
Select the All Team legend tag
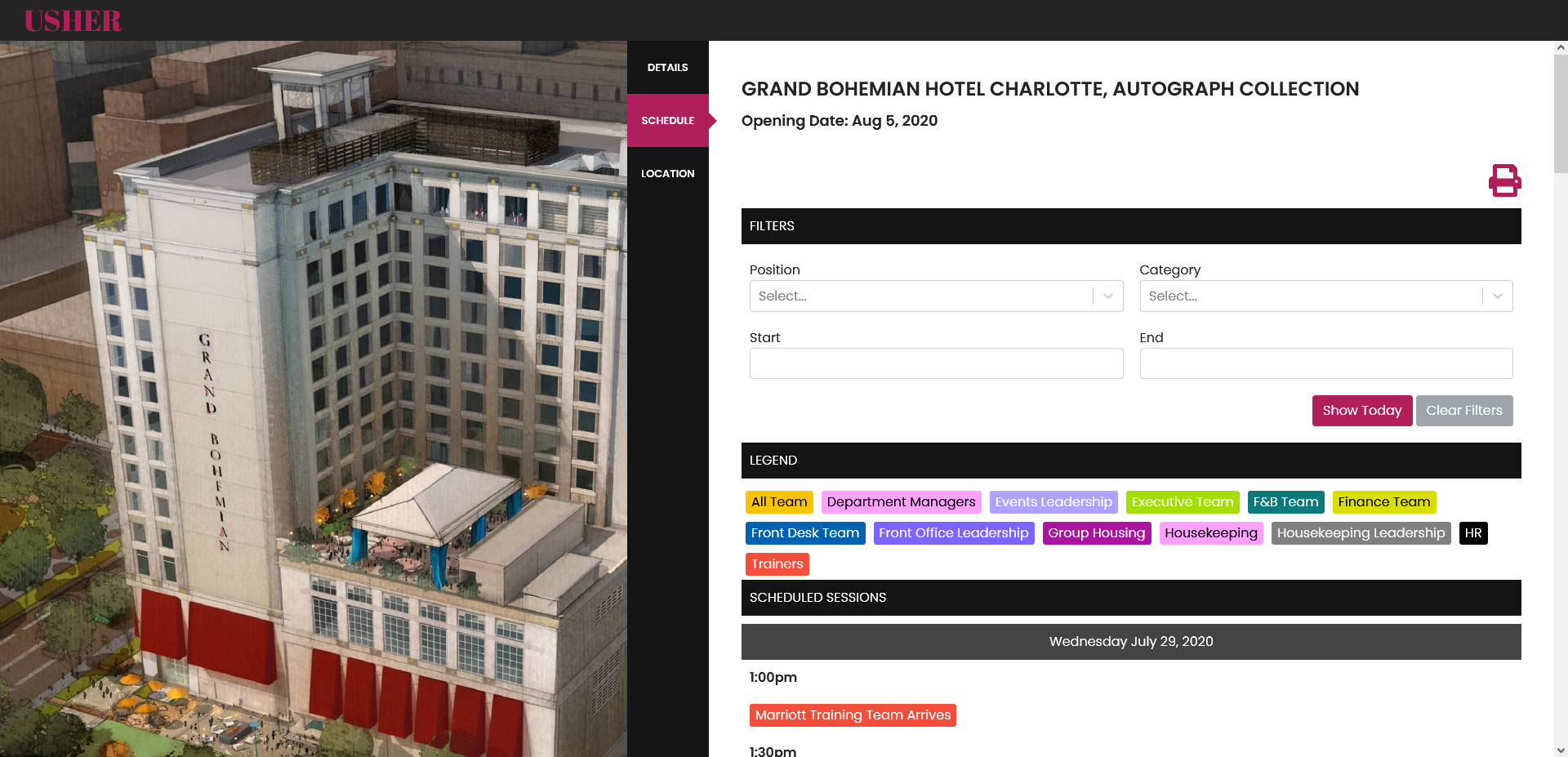point(779,502)
